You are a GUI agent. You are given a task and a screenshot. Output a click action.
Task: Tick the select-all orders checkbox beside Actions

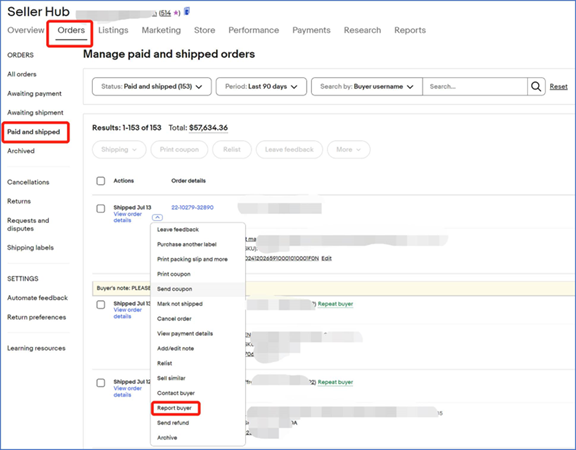tap(101, 181)
